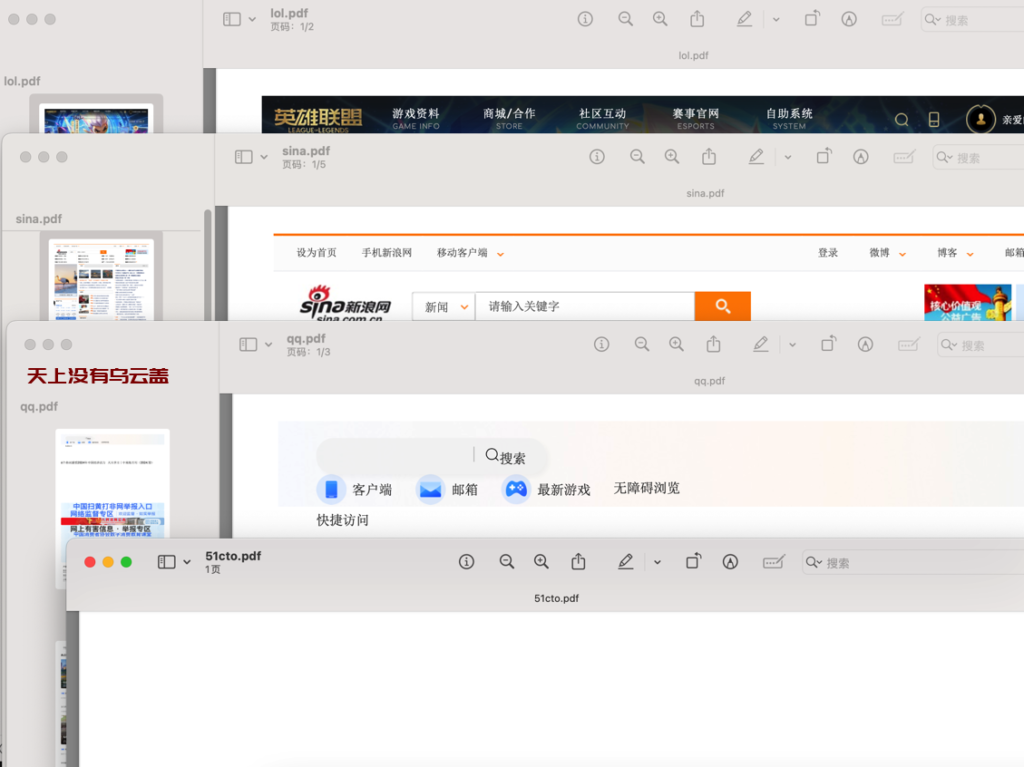
Task: Open sidebar view menu in 51cto.pdf window
Action: tap(187, 562)
